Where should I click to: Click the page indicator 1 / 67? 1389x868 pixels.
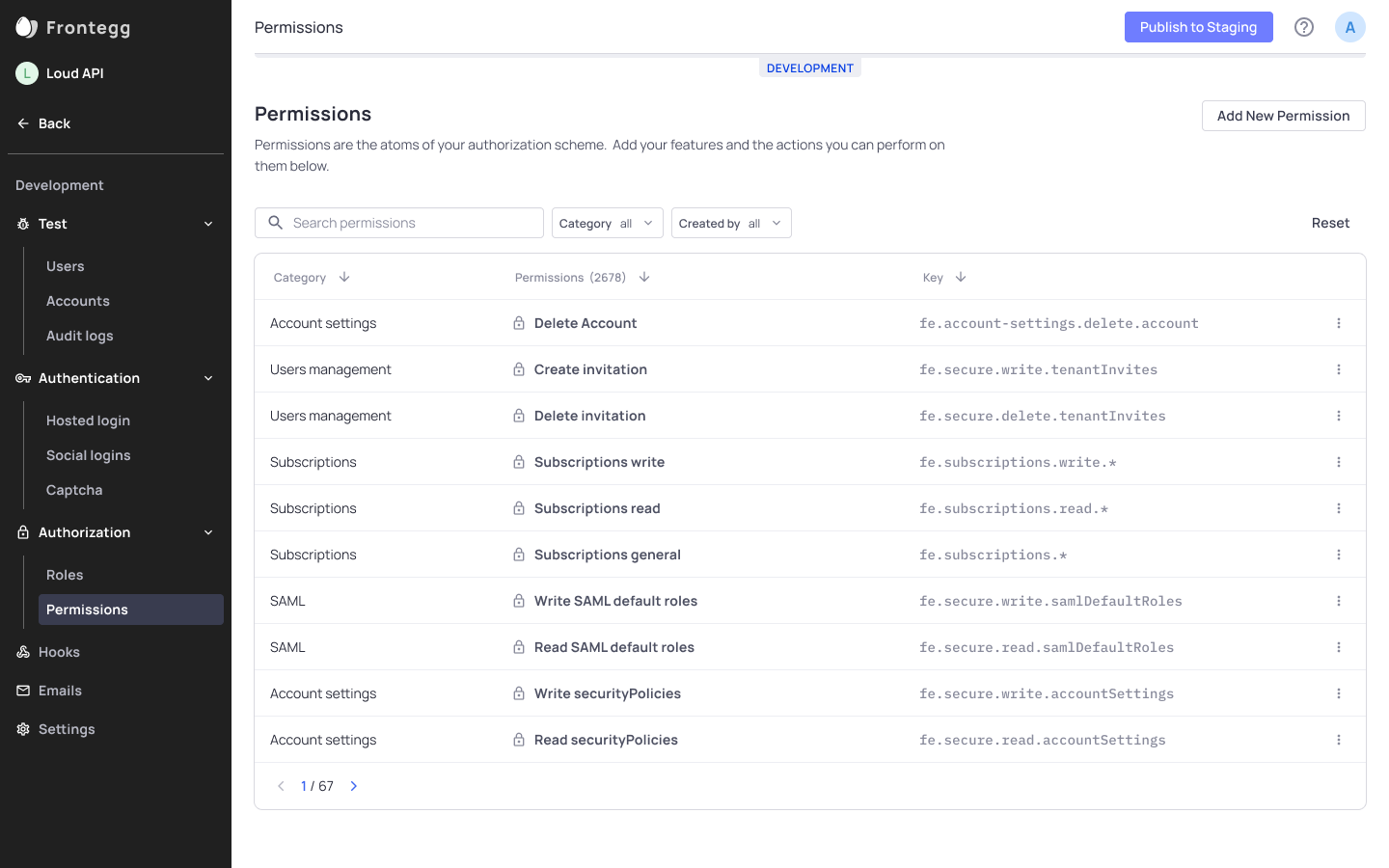(317, 786)
